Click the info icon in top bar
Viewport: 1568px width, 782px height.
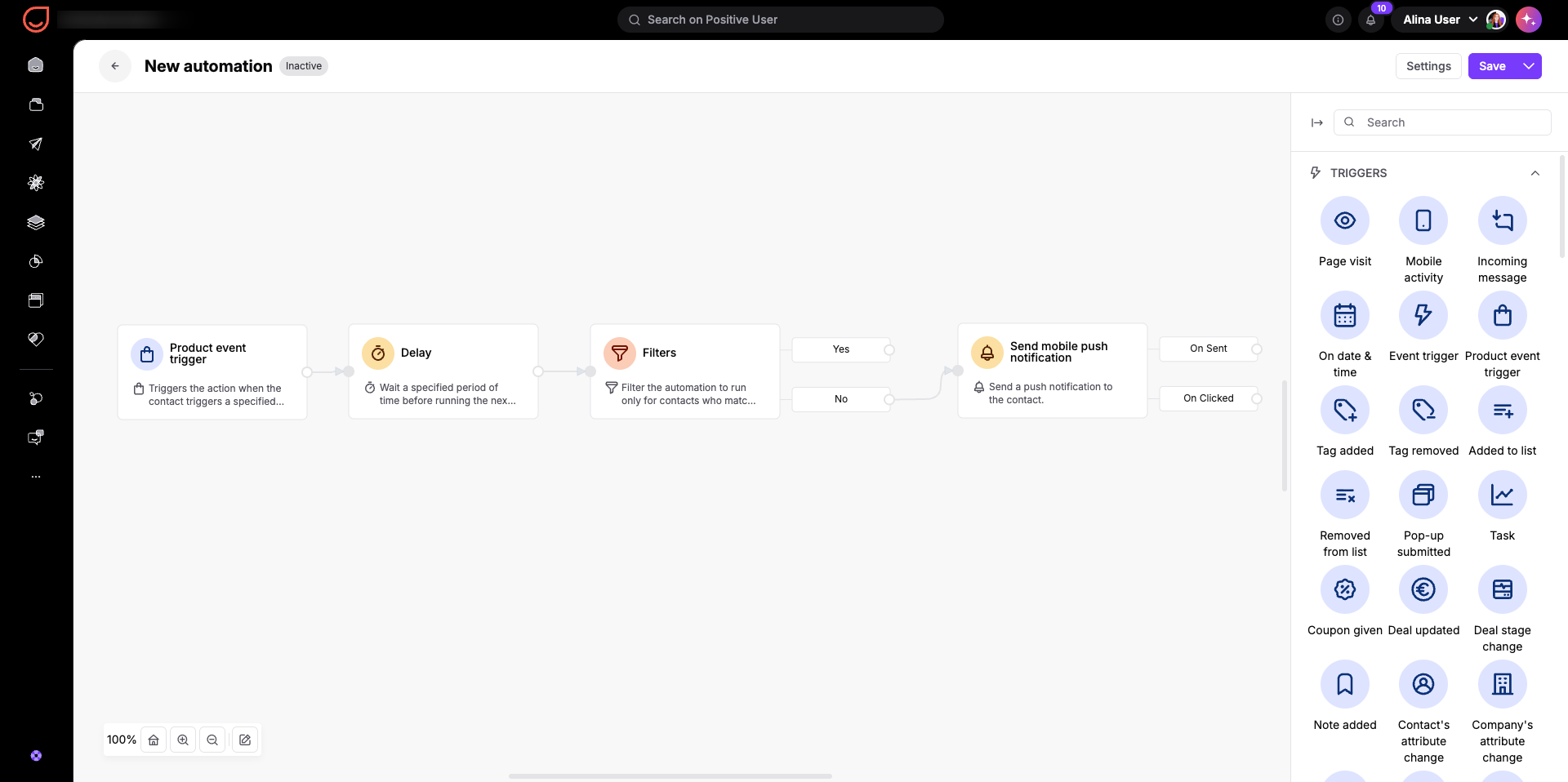pos(1338,20)
